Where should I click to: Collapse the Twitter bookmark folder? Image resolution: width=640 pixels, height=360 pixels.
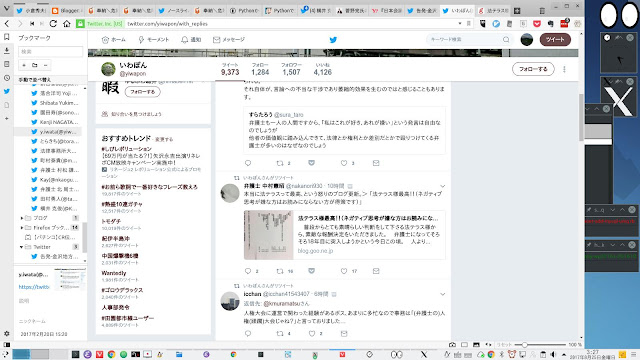click(x=21, y=247)
